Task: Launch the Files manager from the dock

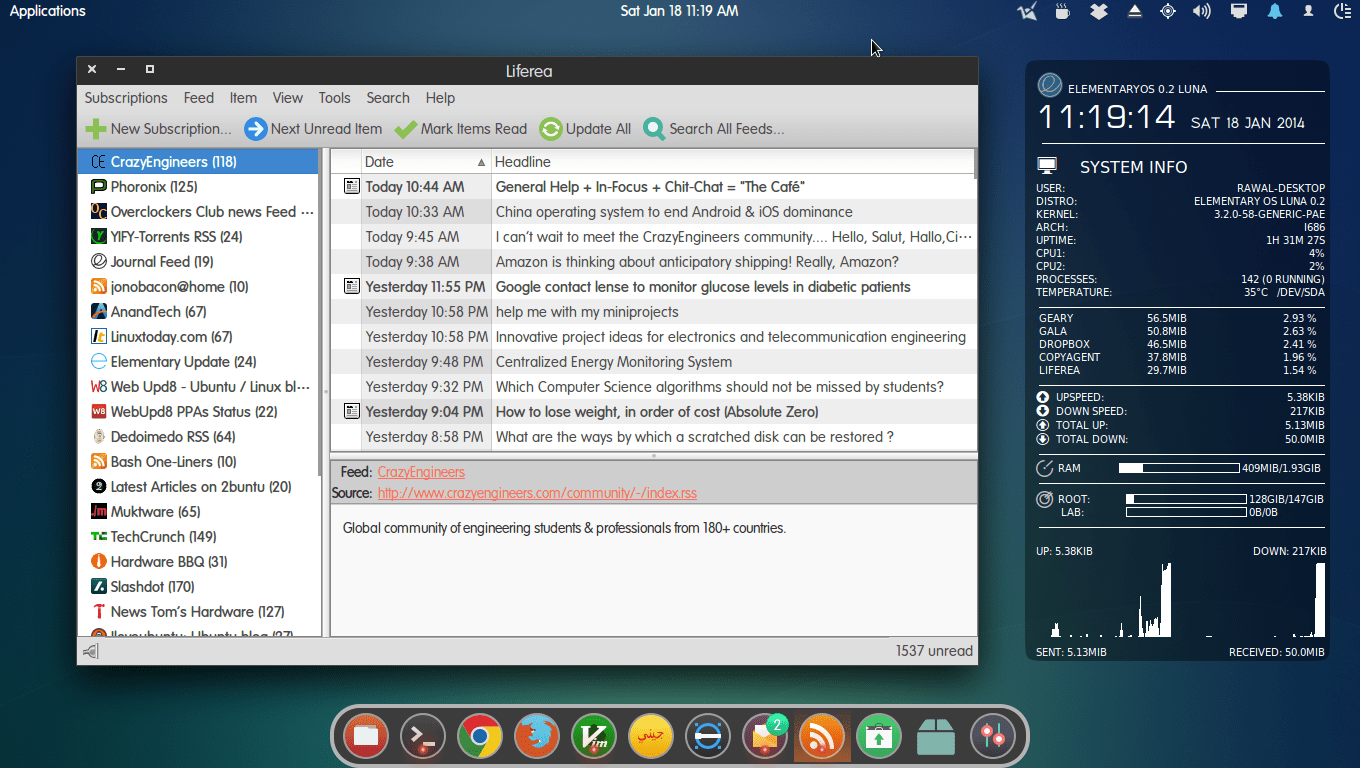Action: [366, 738]
